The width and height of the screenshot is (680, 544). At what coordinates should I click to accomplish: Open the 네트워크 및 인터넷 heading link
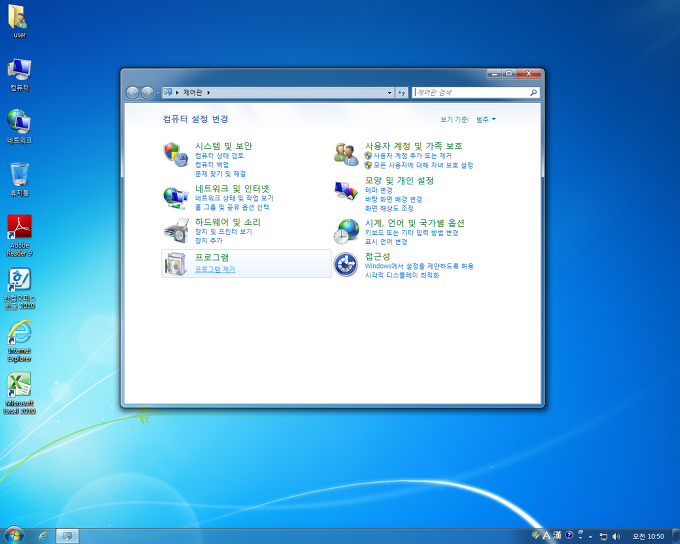(232, 188)
